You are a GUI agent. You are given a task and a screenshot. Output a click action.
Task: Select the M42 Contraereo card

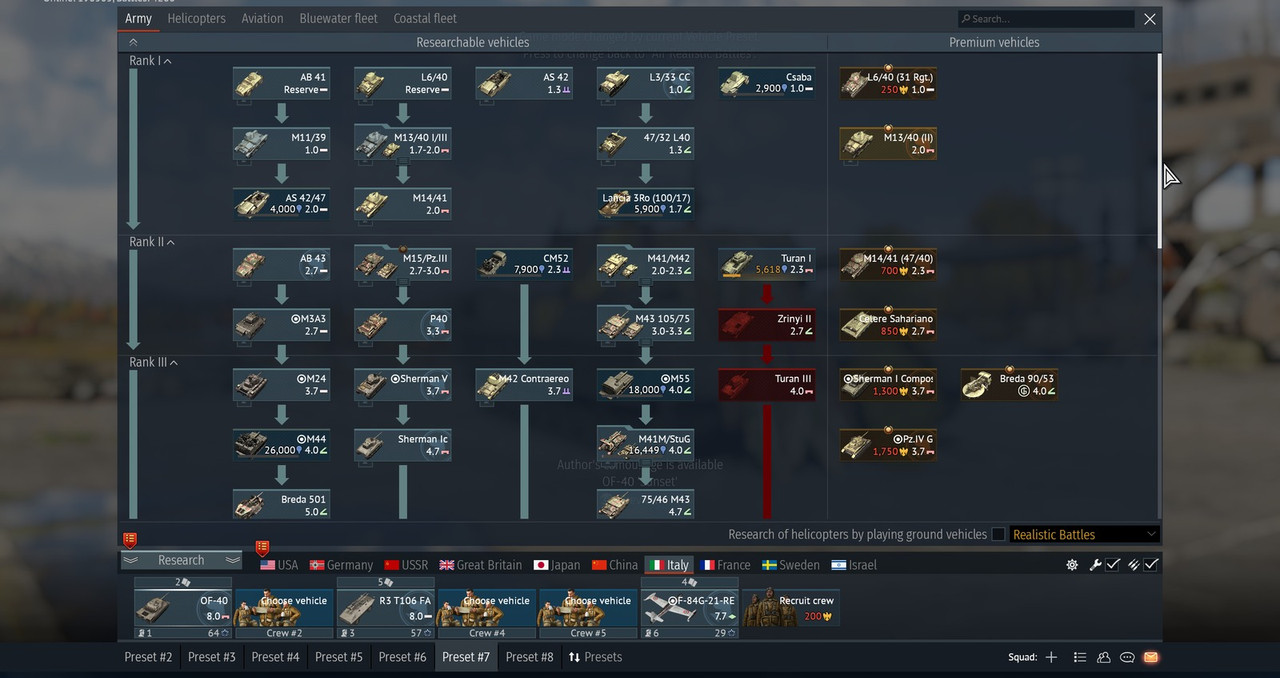coord(524,385)
